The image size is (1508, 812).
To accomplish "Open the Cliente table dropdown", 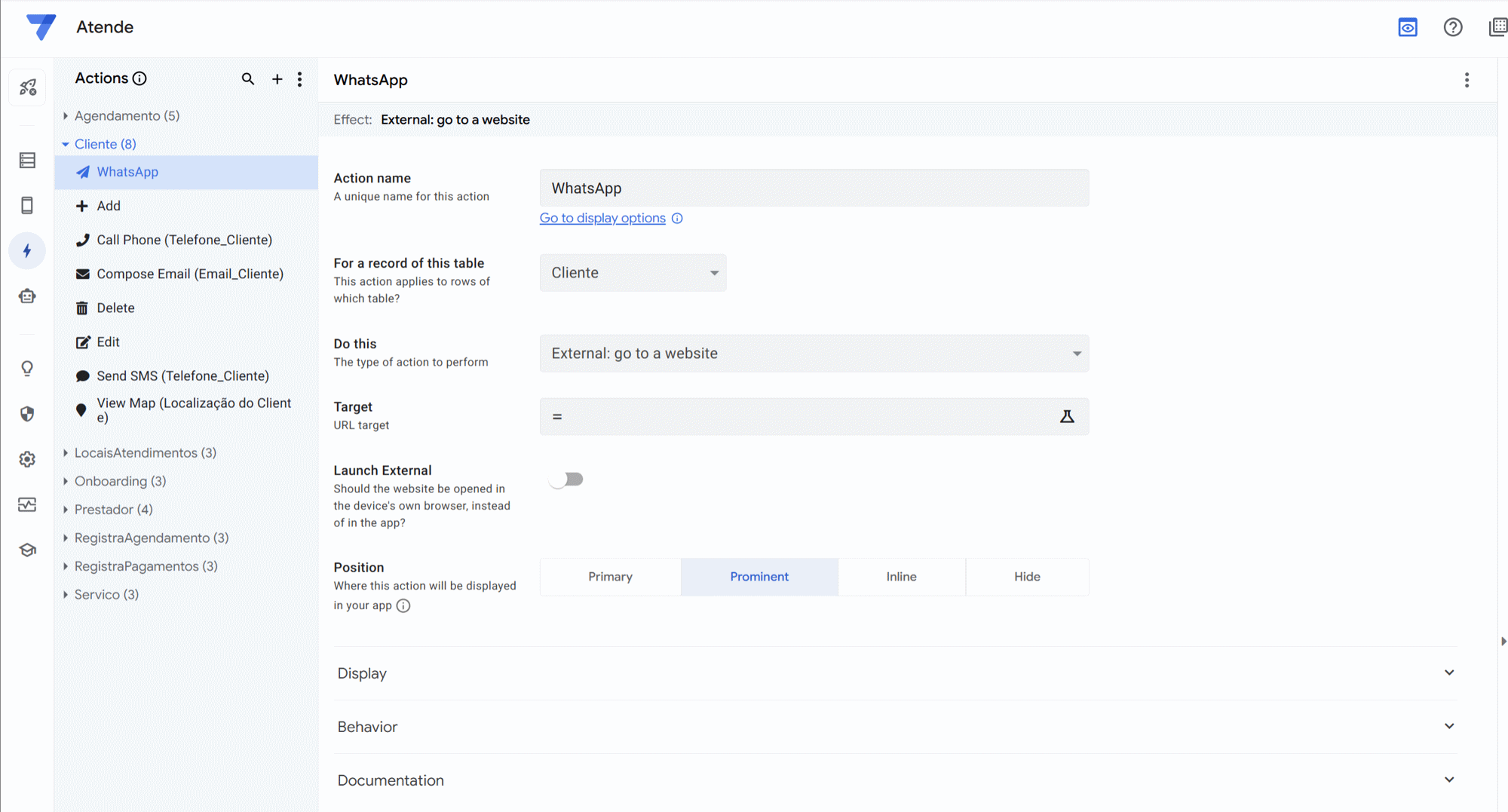I will coord(633,273).
